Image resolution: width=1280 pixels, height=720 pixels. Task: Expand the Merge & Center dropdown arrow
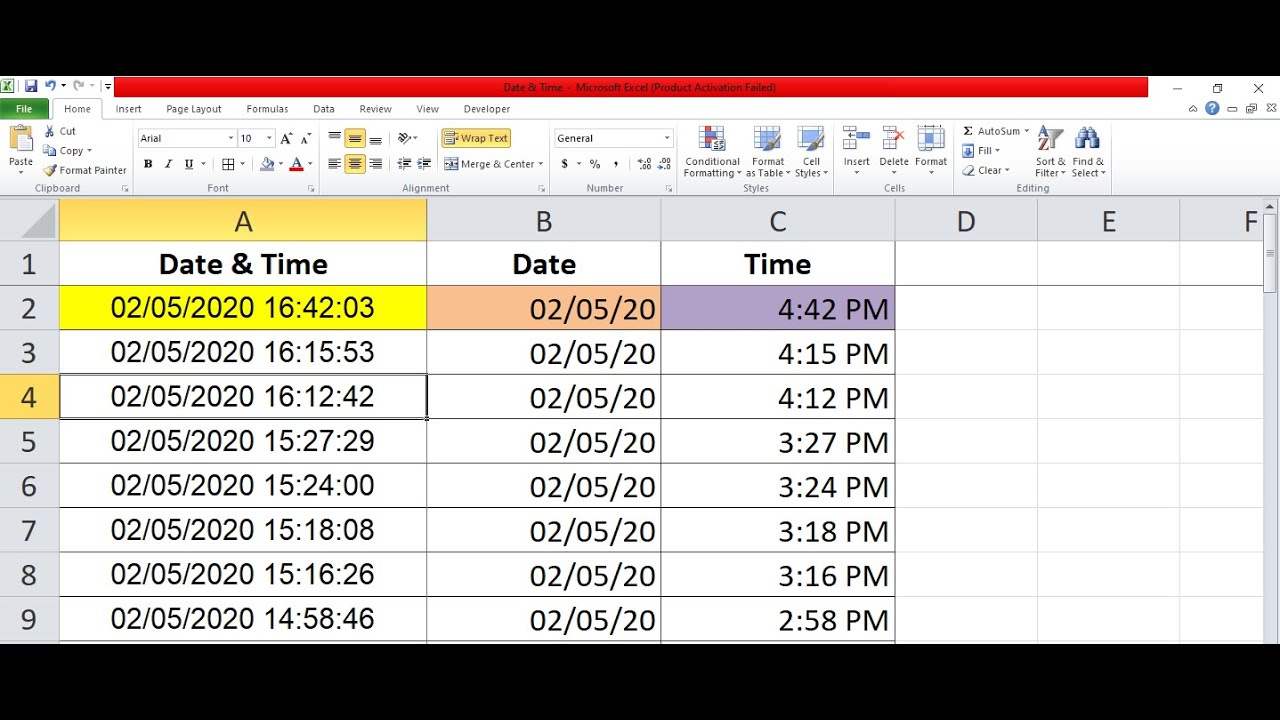[541, 164]
